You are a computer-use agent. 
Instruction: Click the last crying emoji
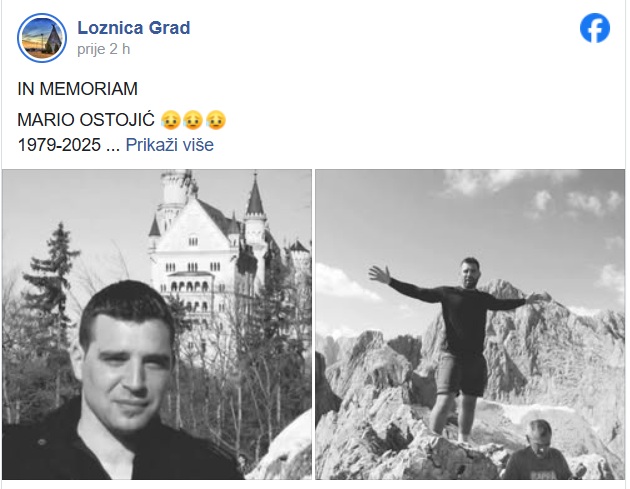click(x=216, y=120)
